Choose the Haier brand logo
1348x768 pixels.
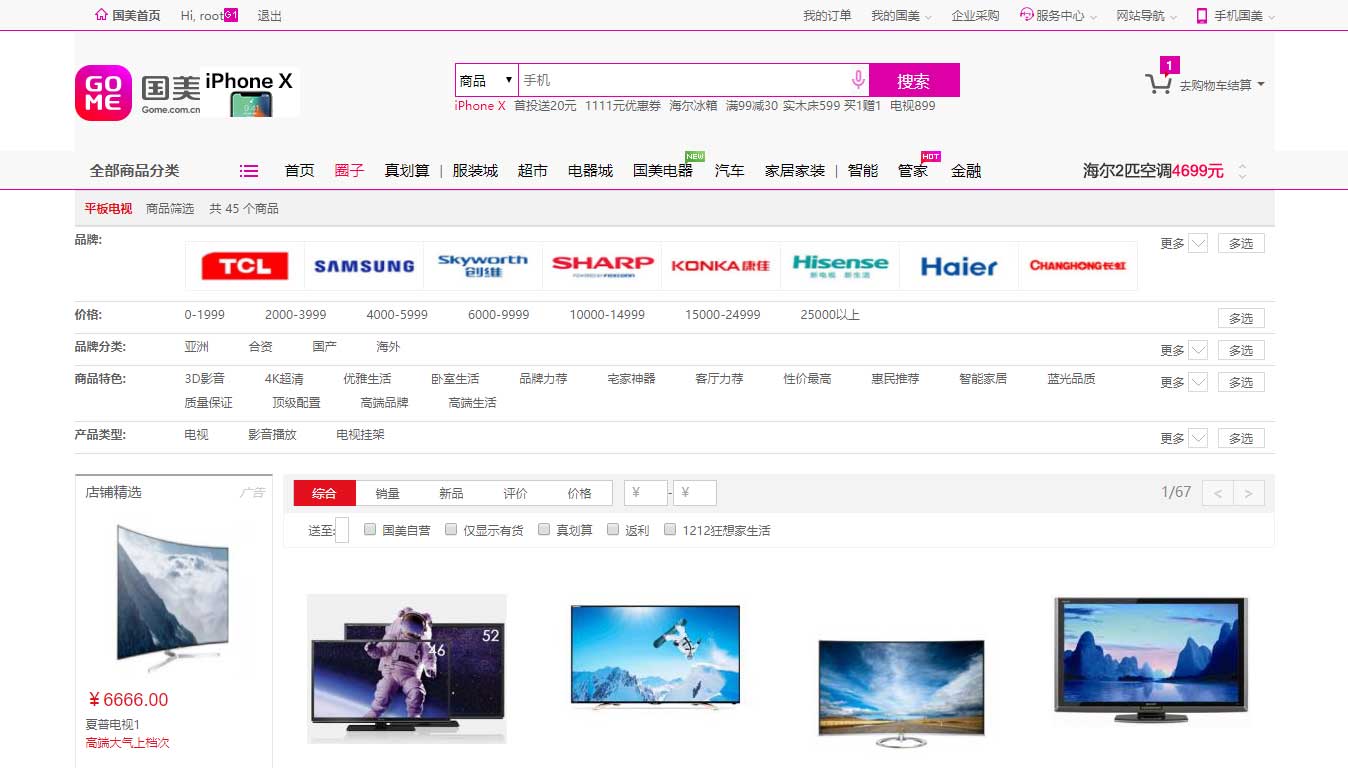coord(958,266)
